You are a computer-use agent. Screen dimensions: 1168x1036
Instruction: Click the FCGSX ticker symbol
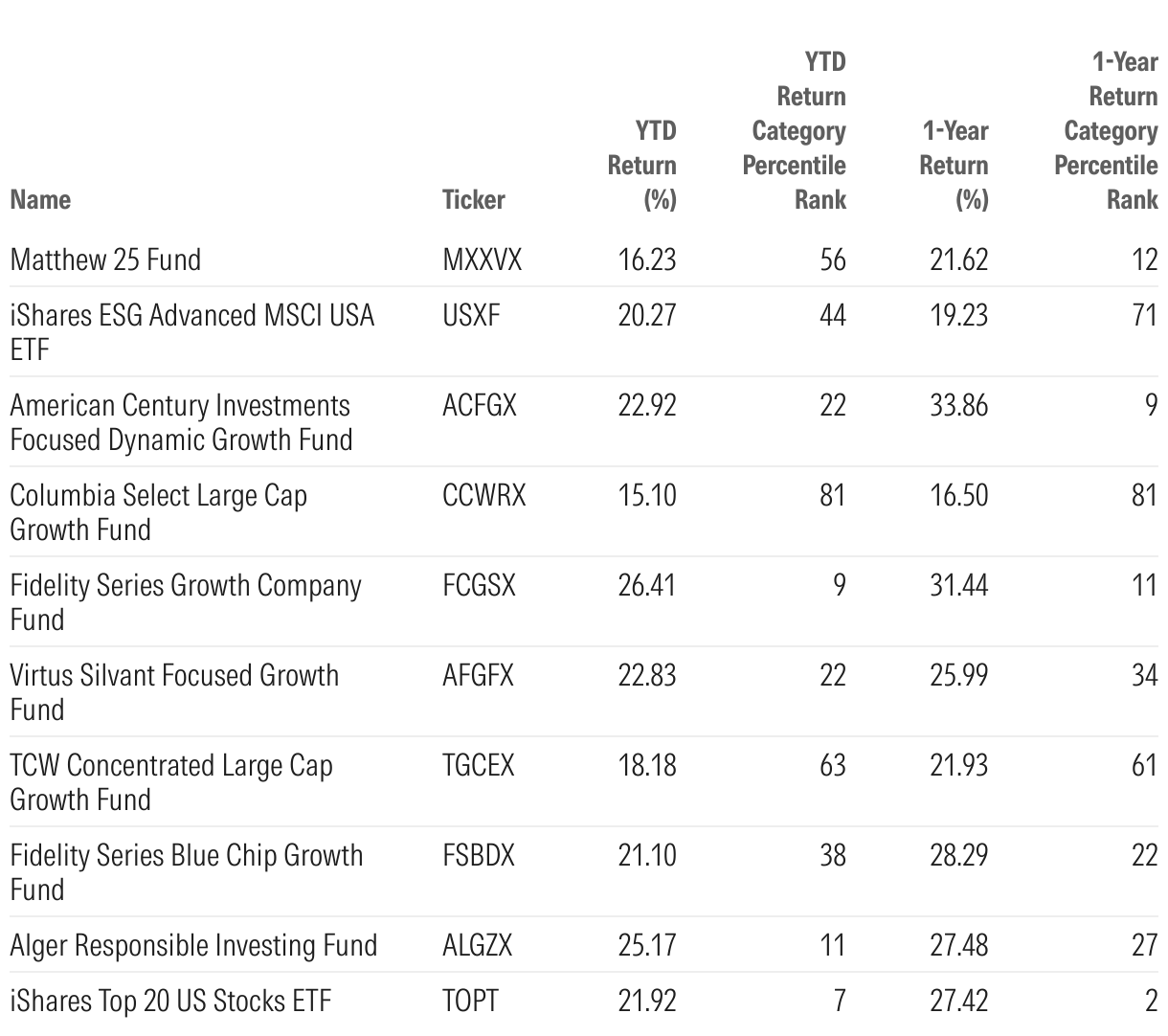tap(479, 585)
